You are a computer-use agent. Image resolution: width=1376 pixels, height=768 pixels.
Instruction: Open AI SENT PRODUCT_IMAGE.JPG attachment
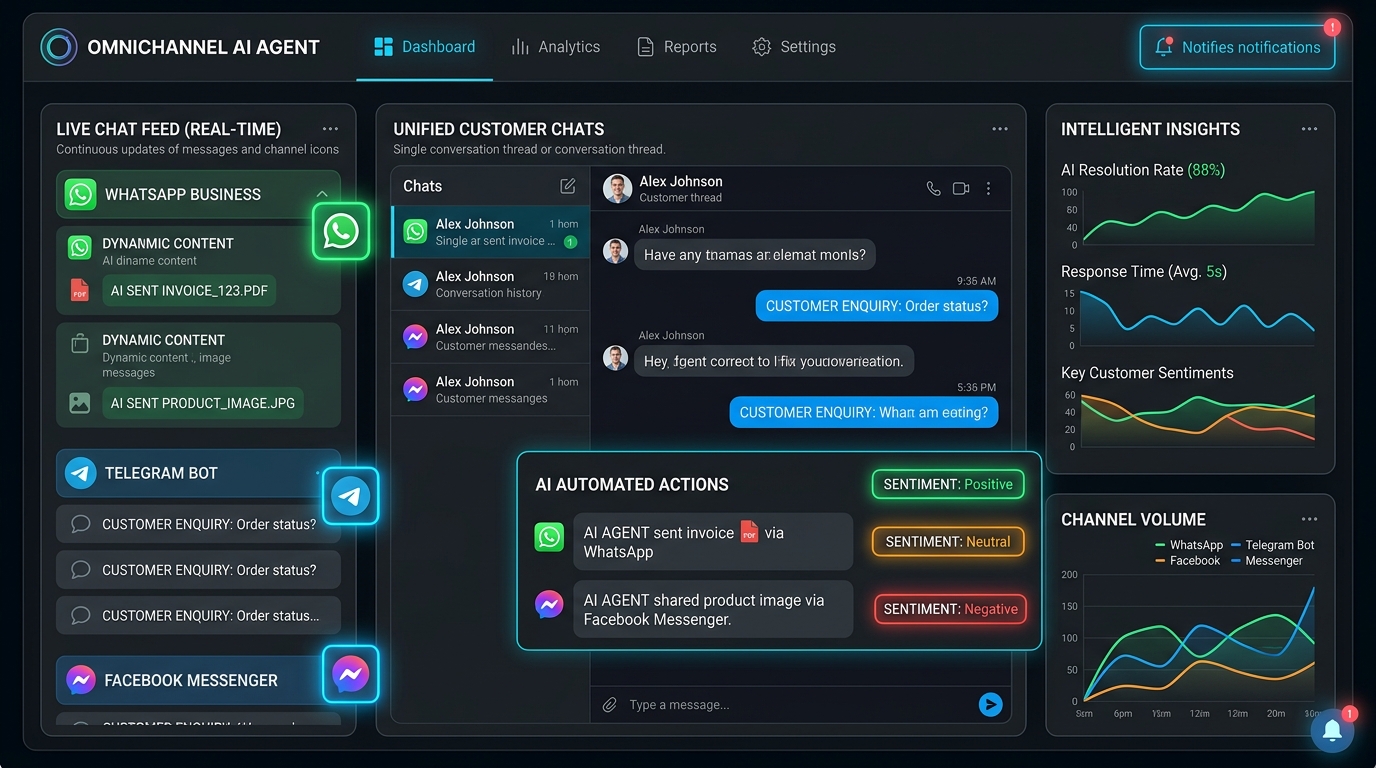pos(203,403)
